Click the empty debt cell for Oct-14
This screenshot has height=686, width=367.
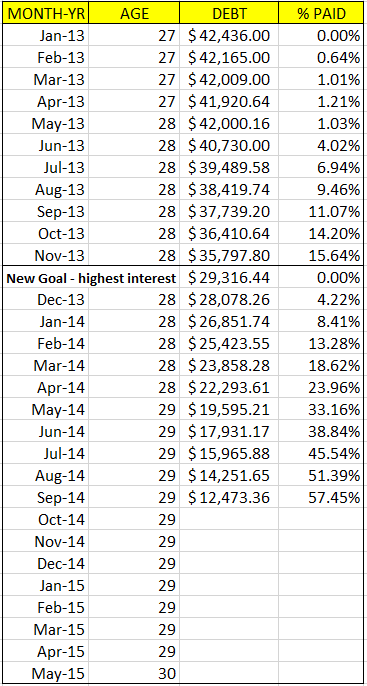pyautogui.click(x=229, y=519)
